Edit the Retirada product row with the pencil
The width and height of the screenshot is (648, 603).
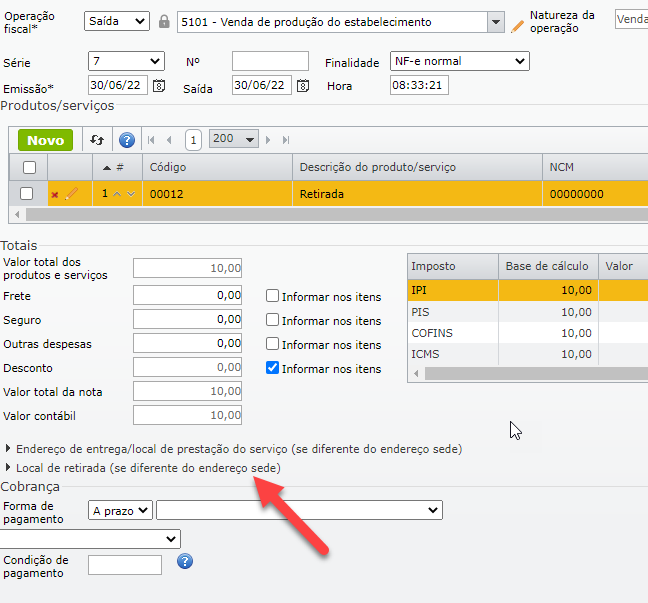pyautogui.click(x=70, y=194)
